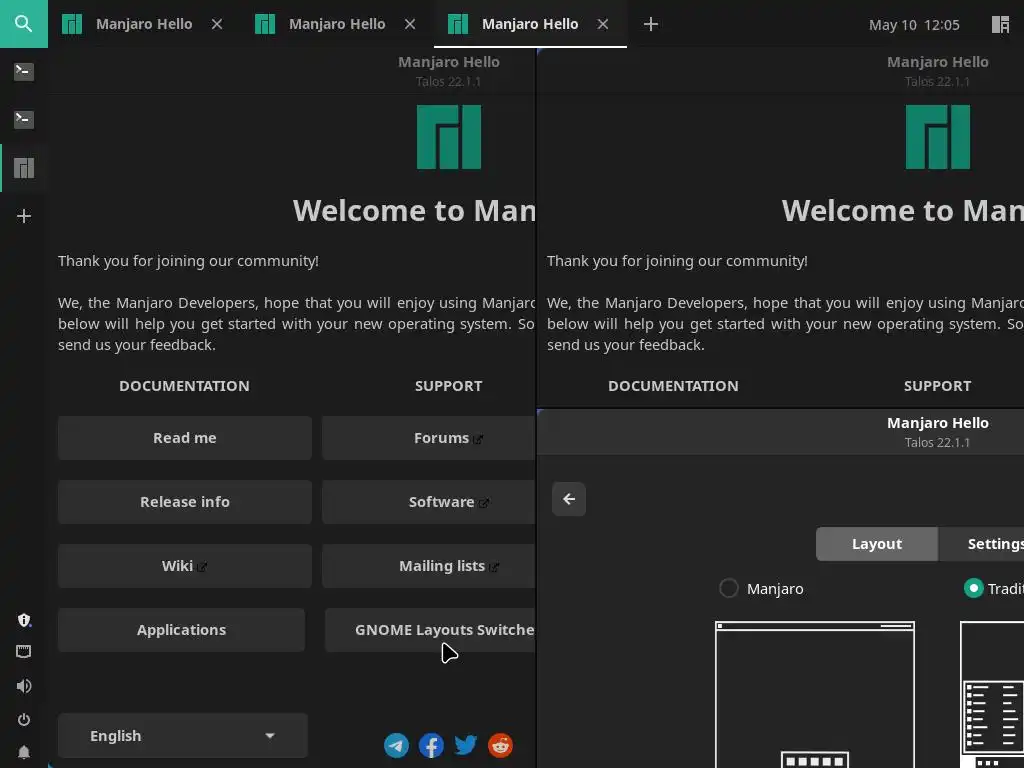Select the Manjaro Hello sidebar workspace icon
This screenshot has height=768, width=1024.
click(x=24, y=168)
